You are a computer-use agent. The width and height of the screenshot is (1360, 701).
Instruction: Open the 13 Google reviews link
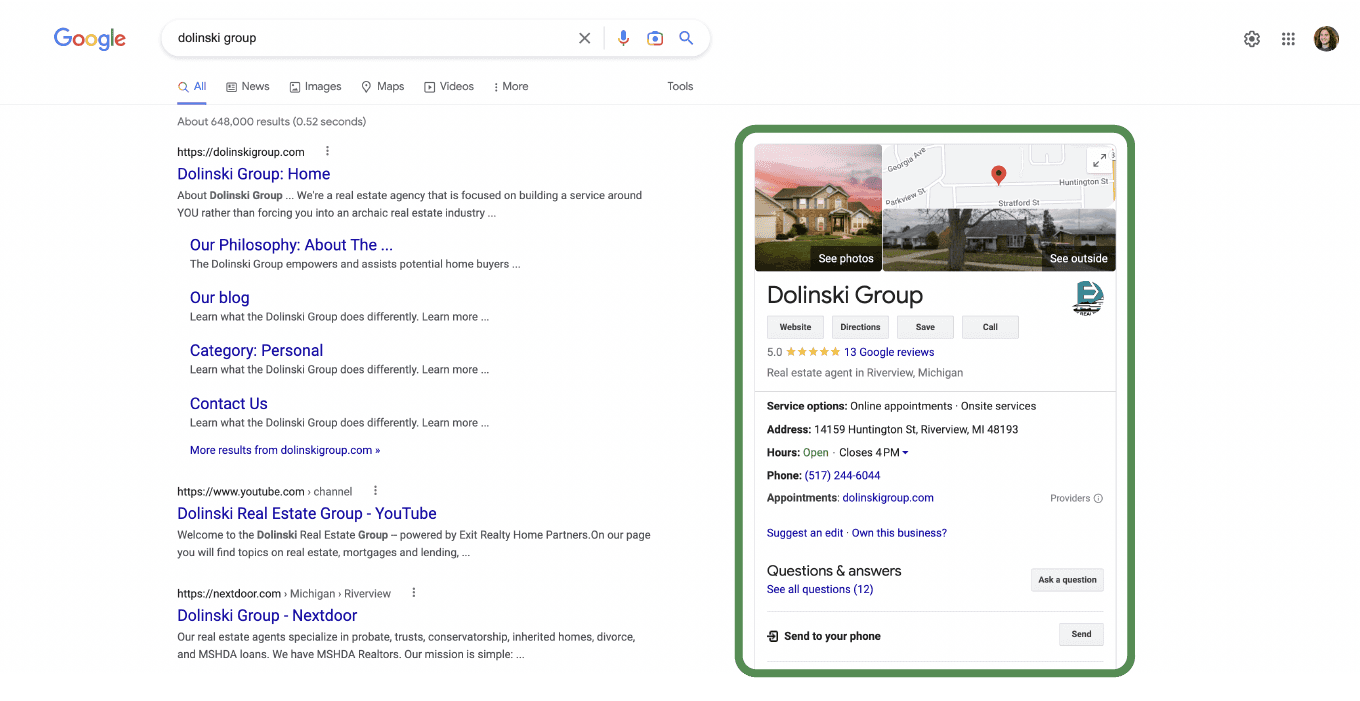889,352
